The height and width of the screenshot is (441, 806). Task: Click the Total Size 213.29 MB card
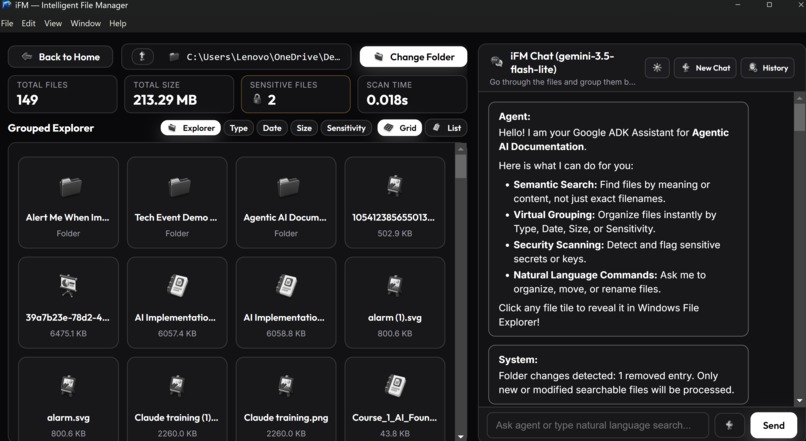pyautogui.click(x=179, y=94)
